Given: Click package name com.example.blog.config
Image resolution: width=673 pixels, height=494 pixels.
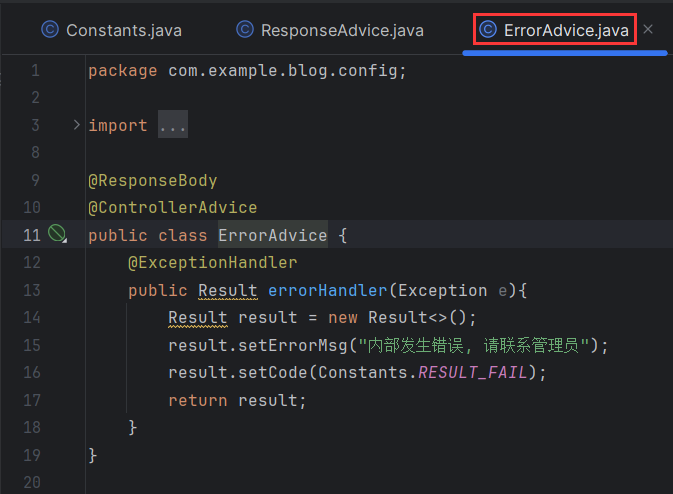Looking at the screenshot, I should tap(283, 70).
